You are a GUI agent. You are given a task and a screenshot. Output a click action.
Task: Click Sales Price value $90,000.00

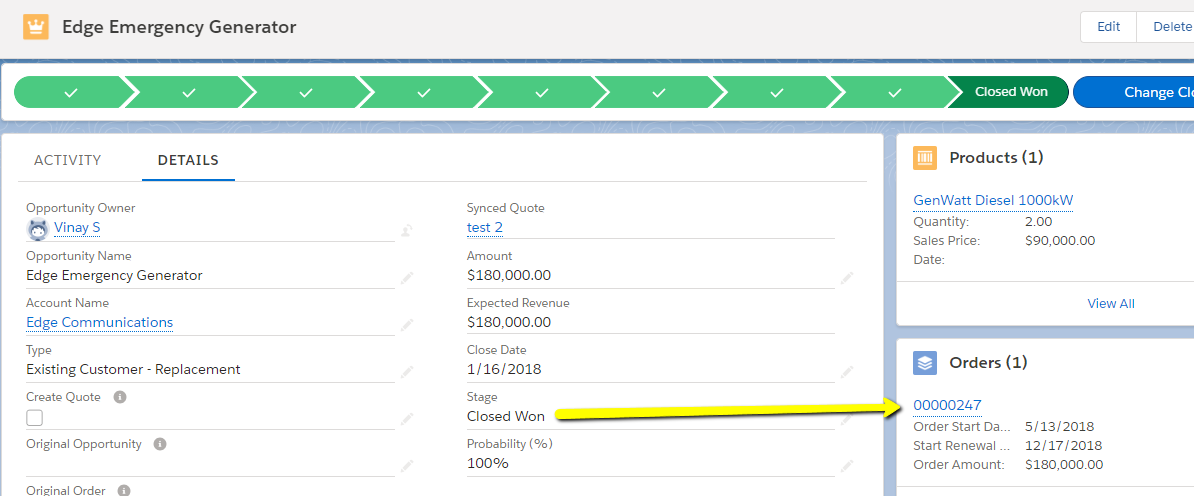[1060, 241]
